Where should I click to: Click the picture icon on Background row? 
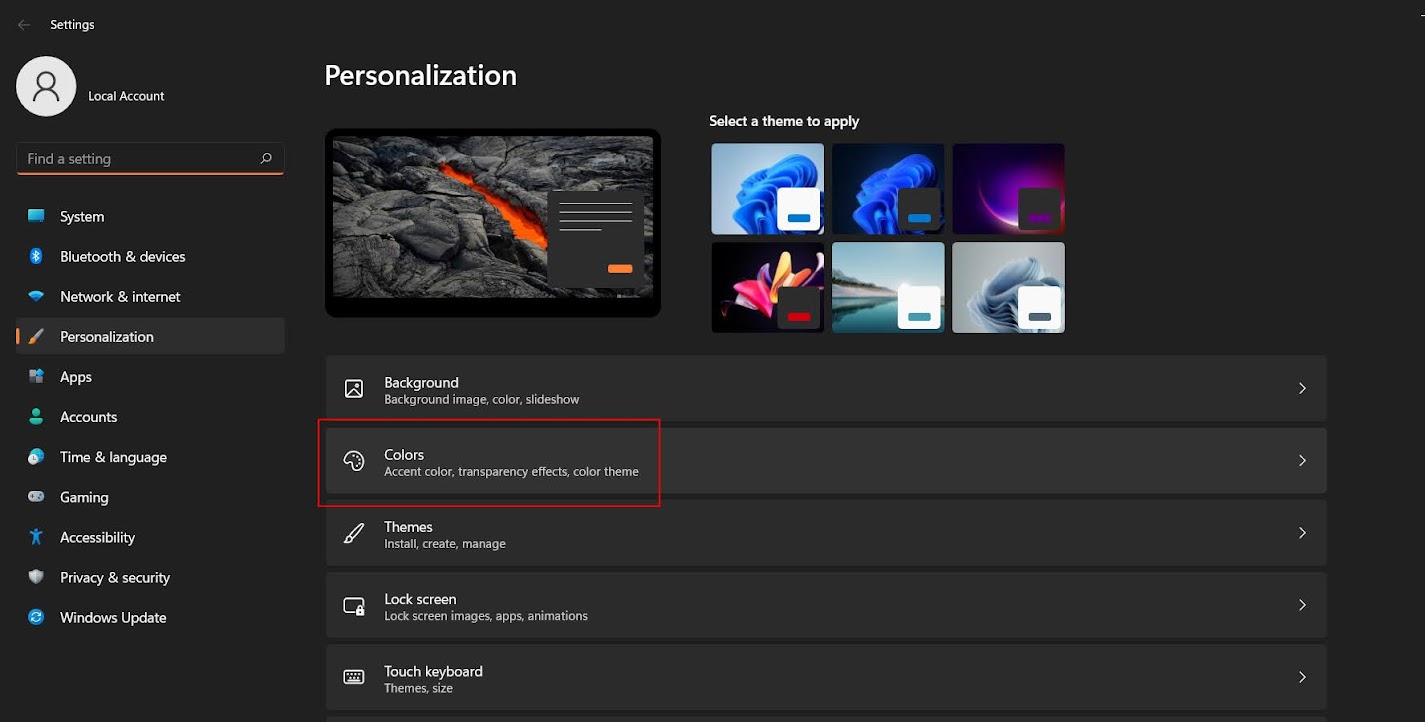(354, 389)
